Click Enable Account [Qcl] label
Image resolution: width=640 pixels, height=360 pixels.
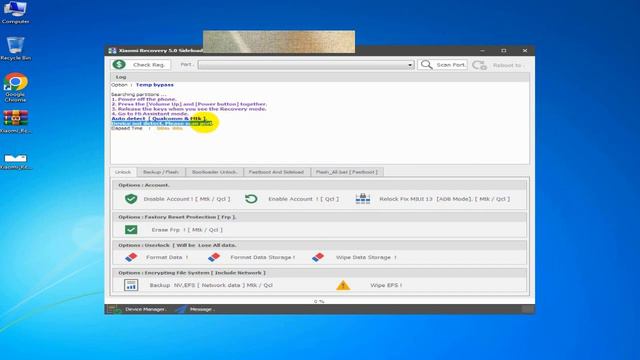(x=304, y=199)
